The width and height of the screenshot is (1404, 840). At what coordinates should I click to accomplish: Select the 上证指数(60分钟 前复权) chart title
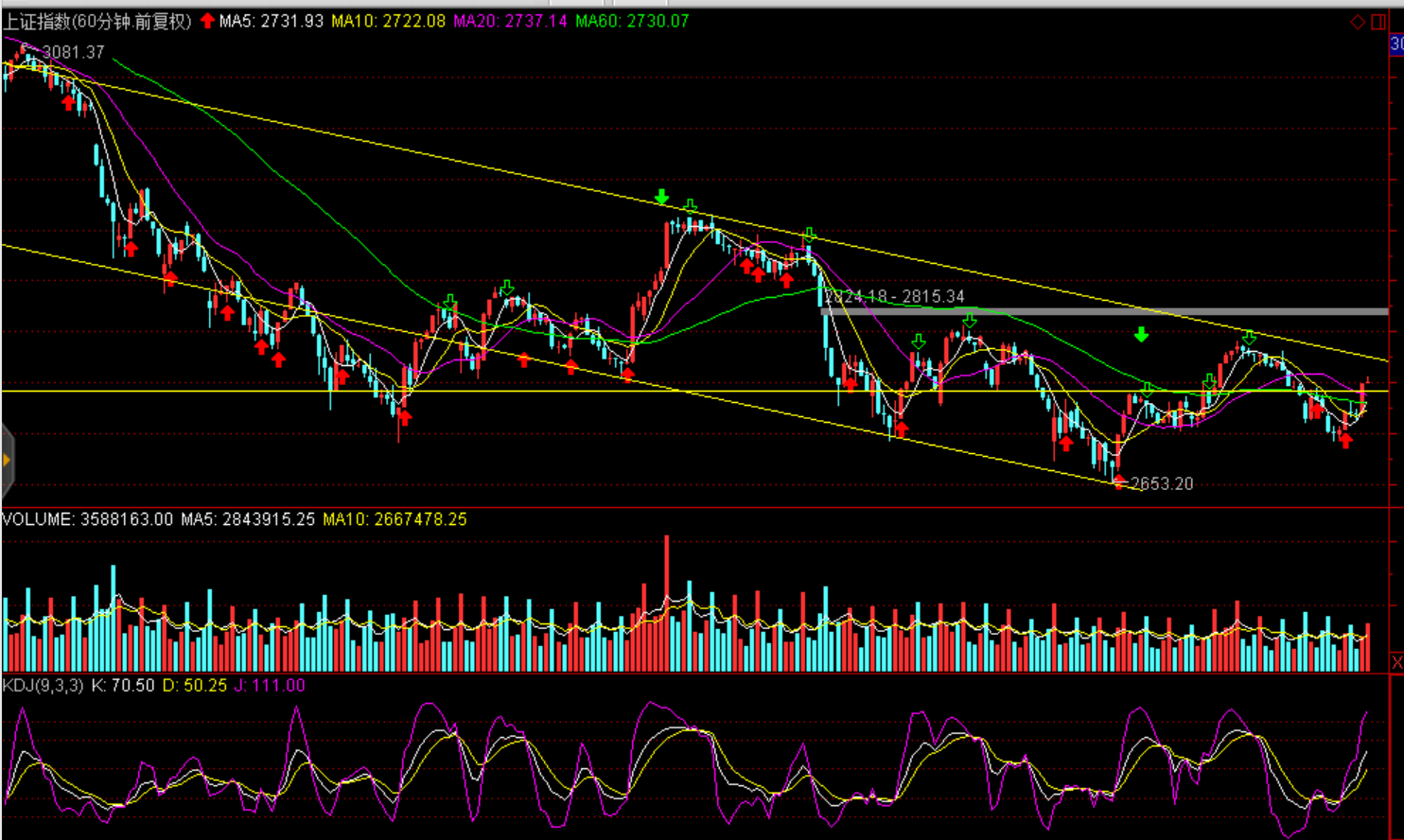click(x=97, y=21)
